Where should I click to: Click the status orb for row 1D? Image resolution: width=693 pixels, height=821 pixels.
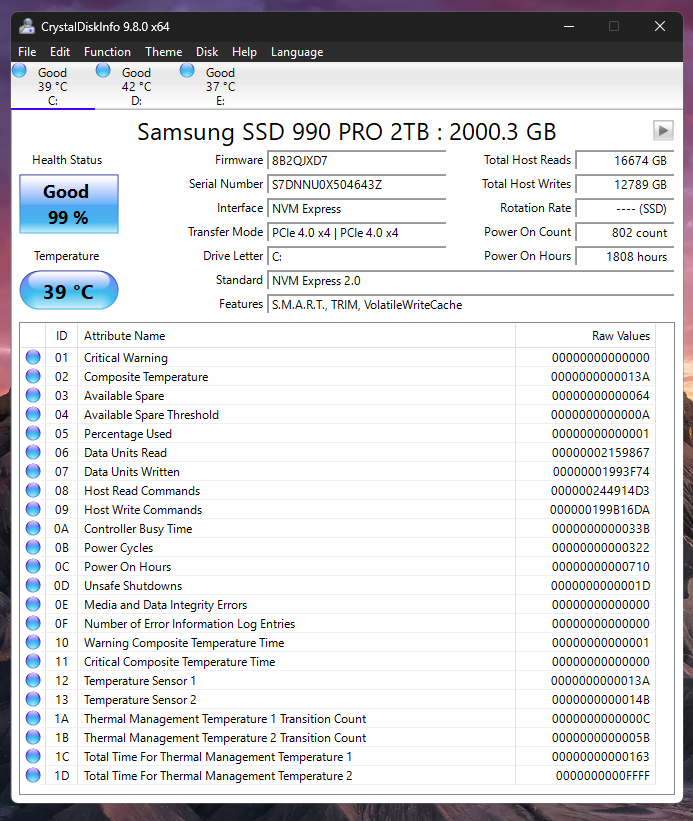tap(33, 775)
